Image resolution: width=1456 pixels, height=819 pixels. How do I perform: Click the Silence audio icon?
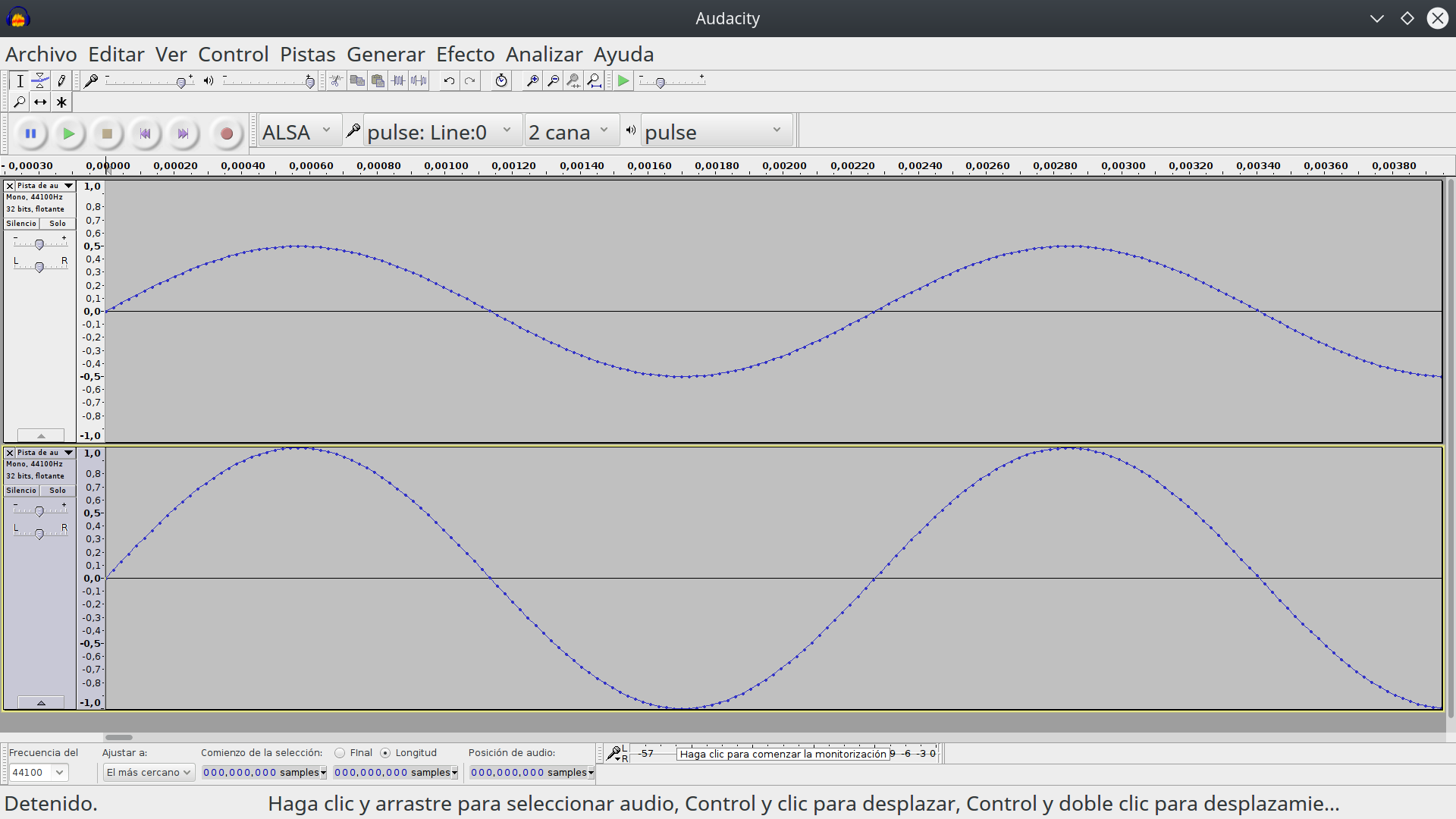pyautogui.click(x=419, y=81)
